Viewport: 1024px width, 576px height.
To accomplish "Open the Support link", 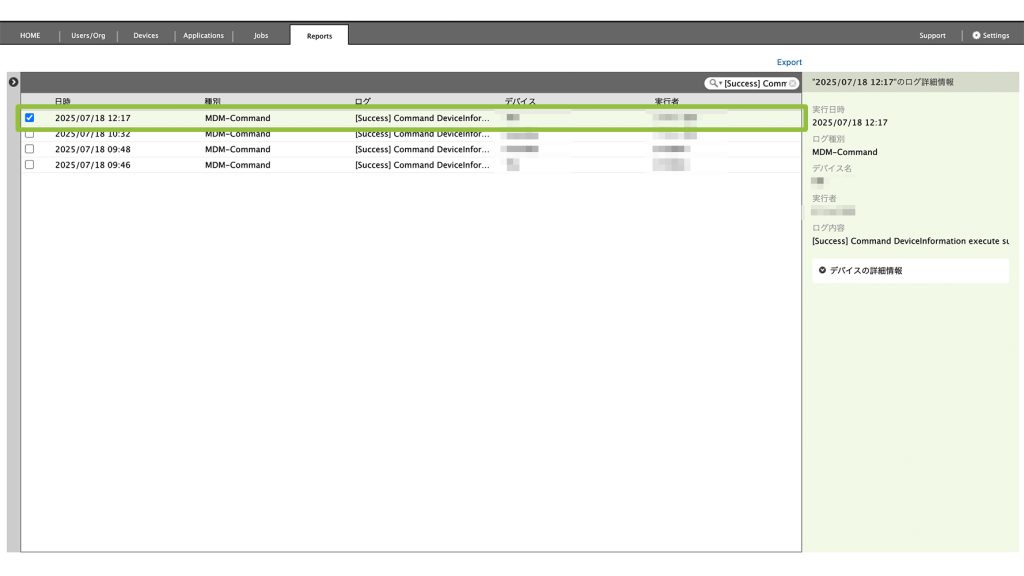I will [932, 35].
